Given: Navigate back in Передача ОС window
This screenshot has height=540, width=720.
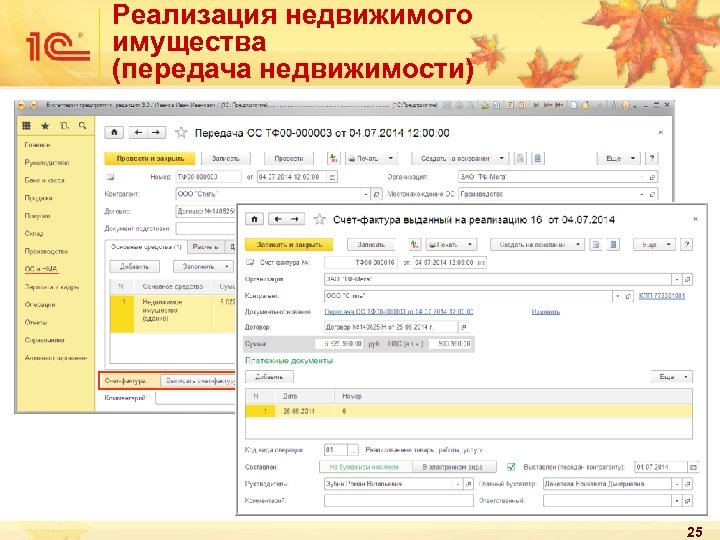Looking at the screenshot, I should [138, 133].
